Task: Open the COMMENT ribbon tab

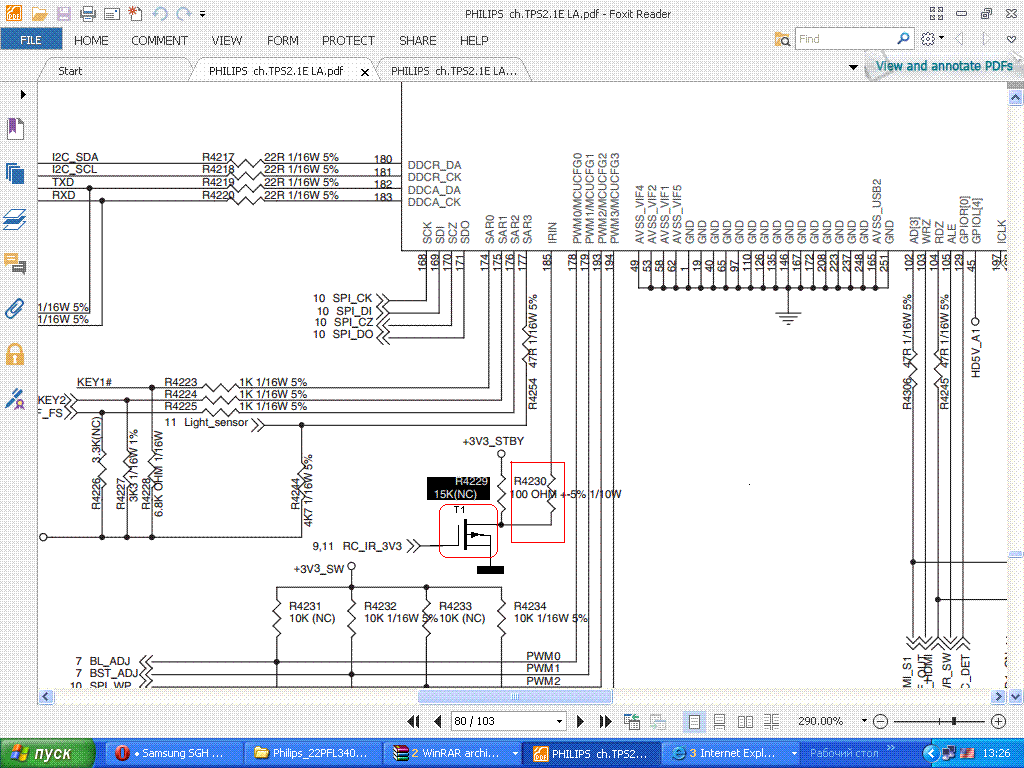Action: pos(159,40)
